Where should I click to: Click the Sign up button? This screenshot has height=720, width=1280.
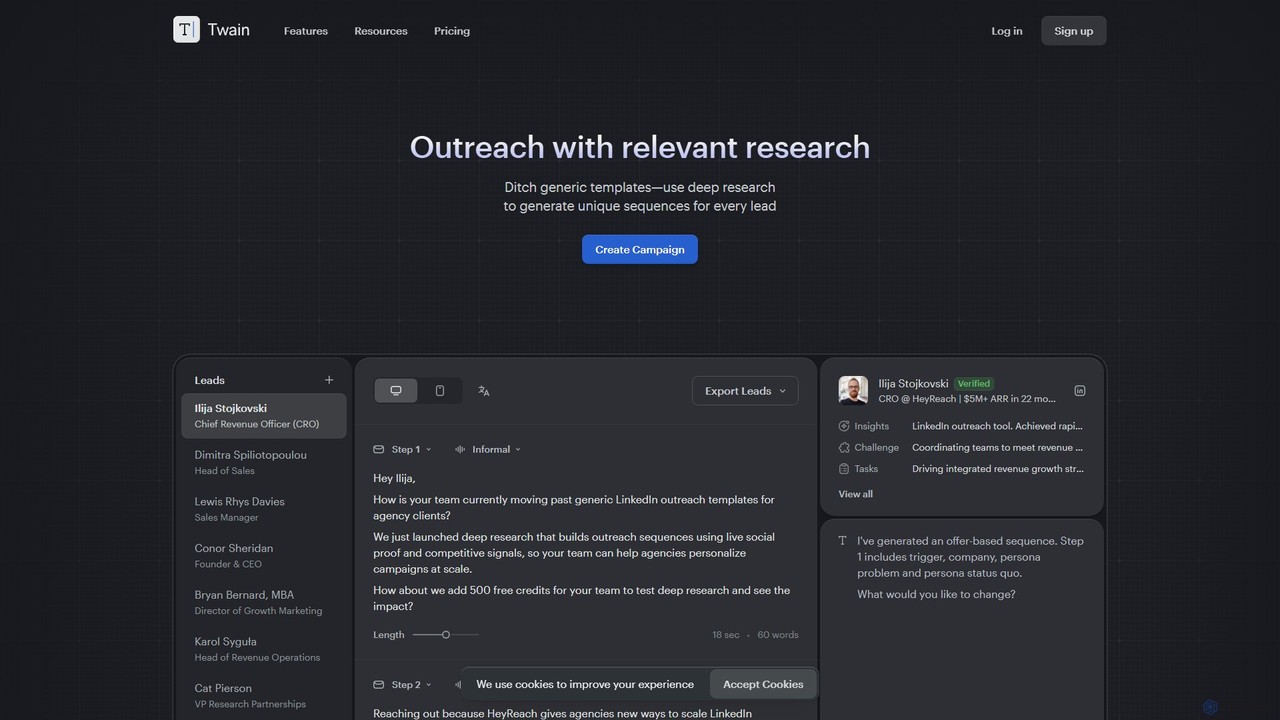(x=1074, y=31)
